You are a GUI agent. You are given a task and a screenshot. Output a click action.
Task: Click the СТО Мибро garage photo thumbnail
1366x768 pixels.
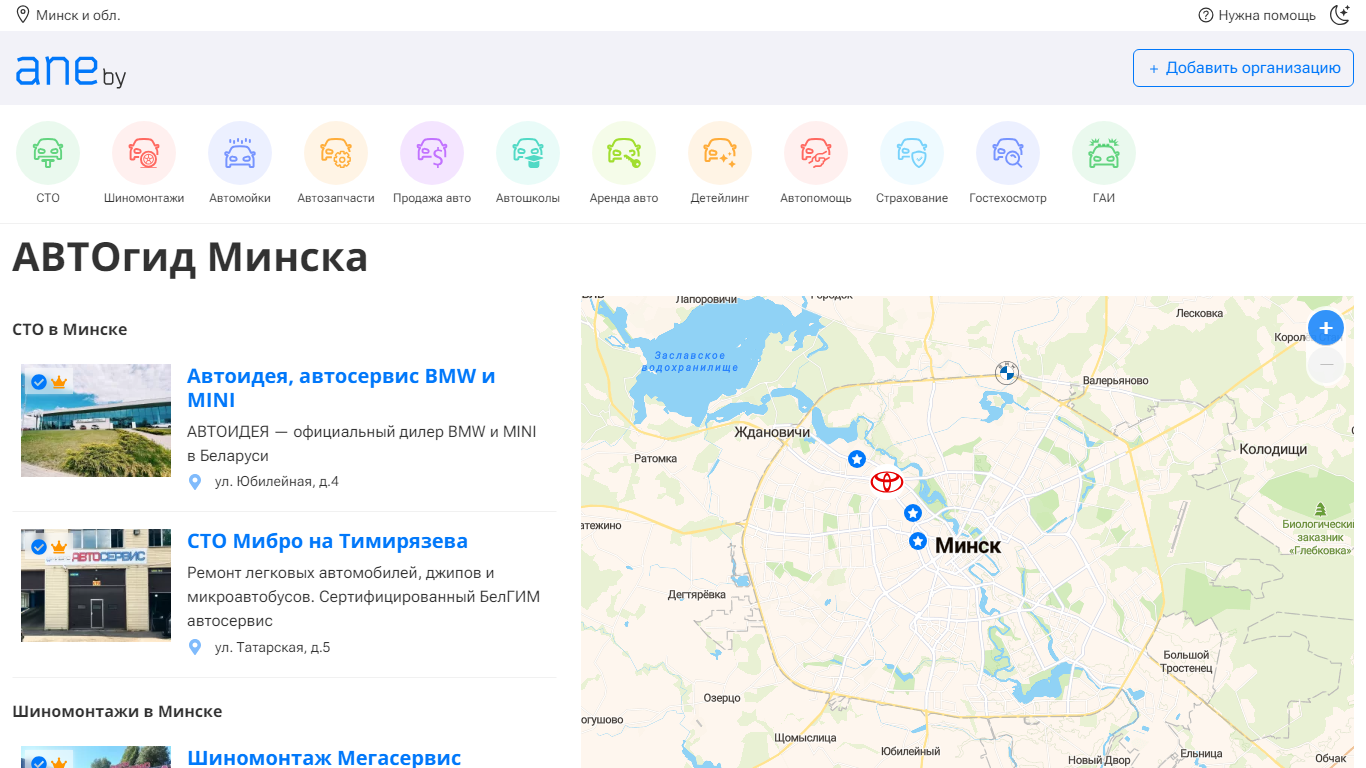[x=96, y=585]
